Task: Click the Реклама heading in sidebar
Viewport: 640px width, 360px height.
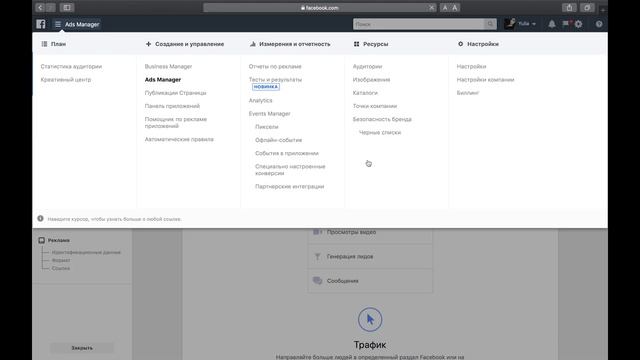Action: (x=59, y=240)
